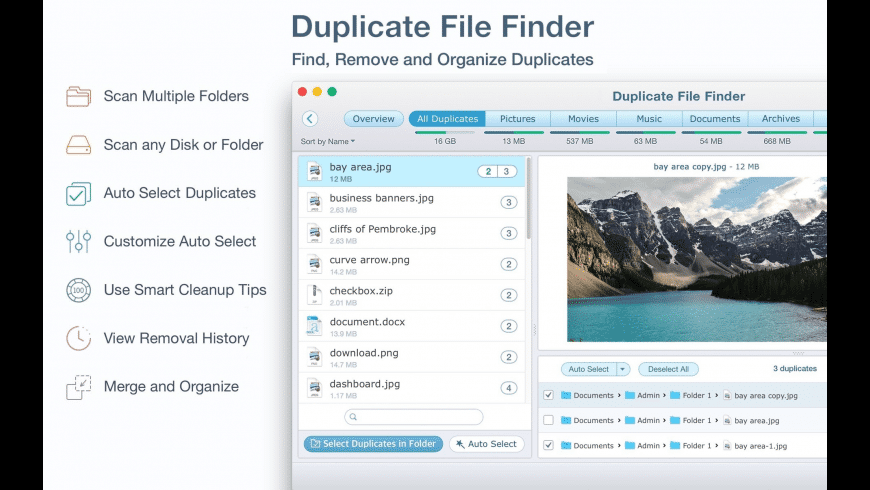Click the Auto Select Duplicates checkmark icon
This screenshot has height=490, width=870.
(78, 194)
